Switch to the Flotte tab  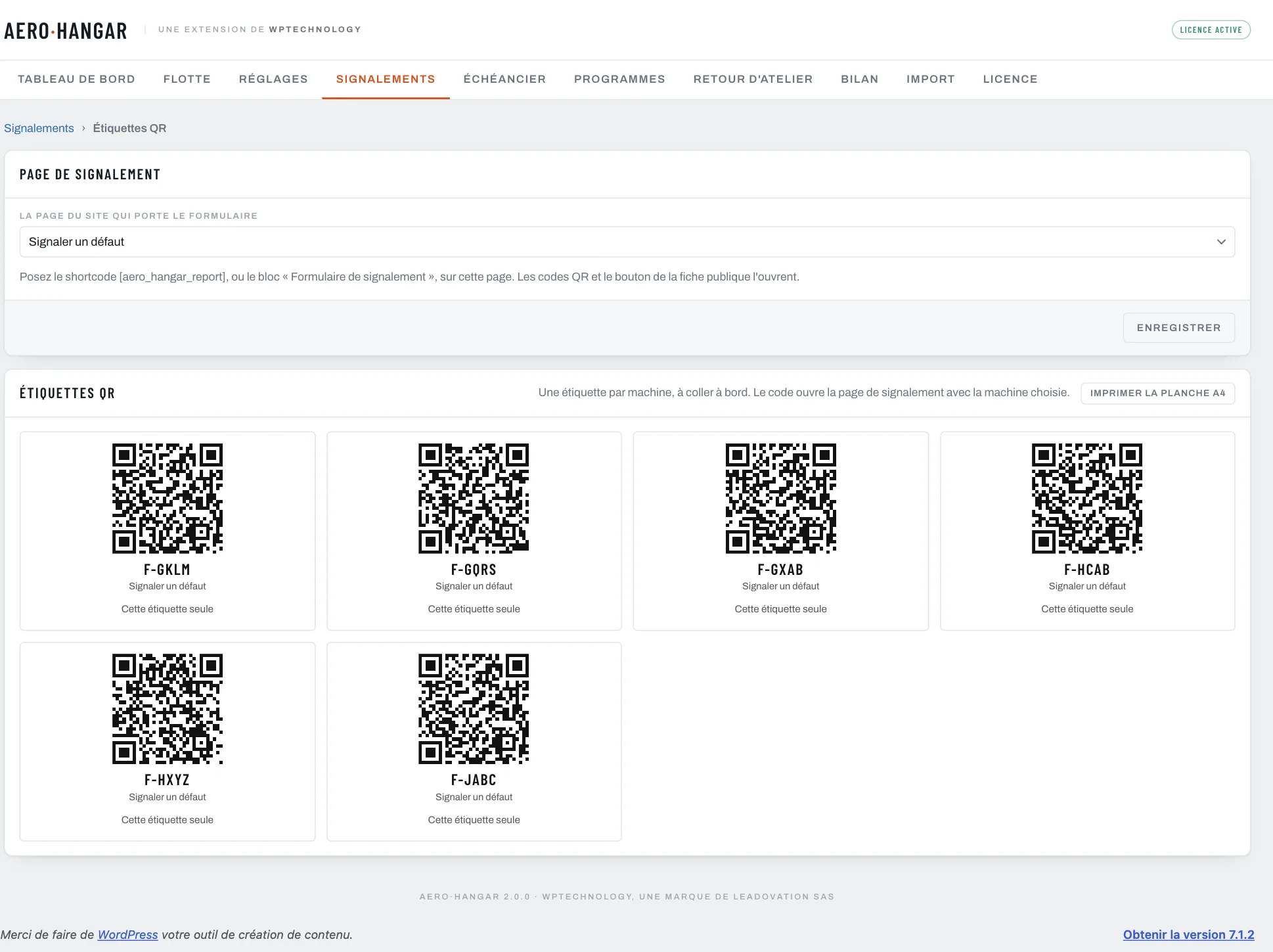pos(187,79)
